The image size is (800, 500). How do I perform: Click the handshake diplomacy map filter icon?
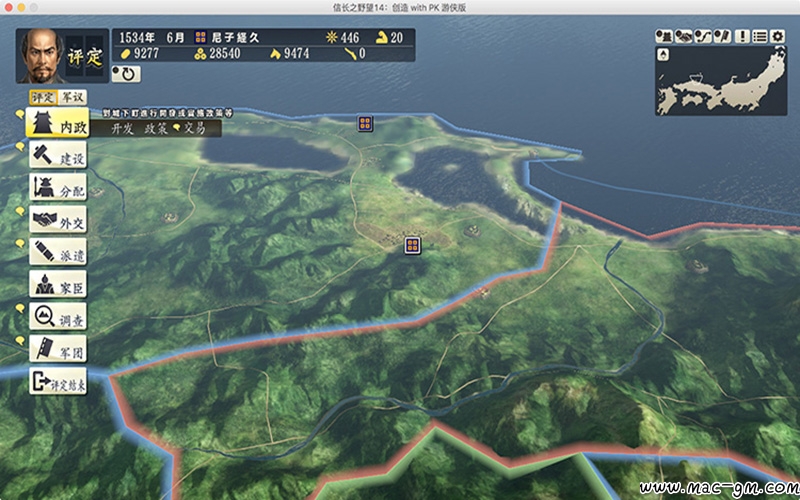coord(683,36)
